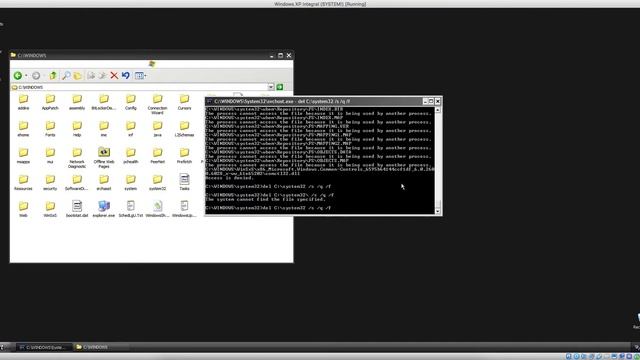Select the inf folder
The width and height of the screenshot is (640, 360).
pyautogui.click(x=131, y=129)
